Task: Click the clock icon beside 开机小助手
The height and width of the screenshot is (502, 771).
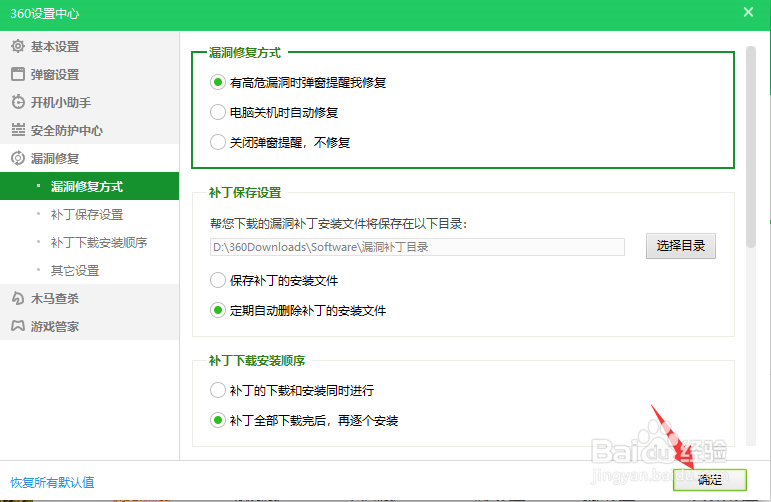Action: click(18, 102)
